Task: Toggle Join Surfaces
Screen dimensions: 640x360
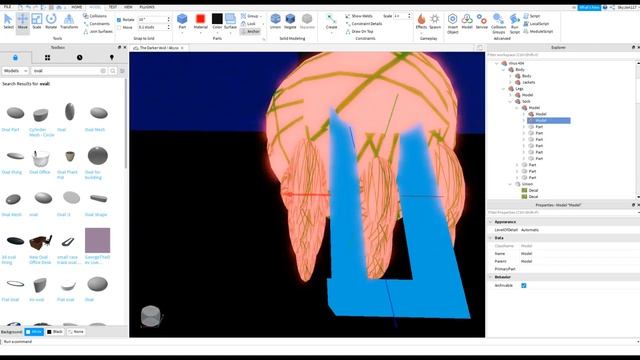Action: click(x=98, y=31)
